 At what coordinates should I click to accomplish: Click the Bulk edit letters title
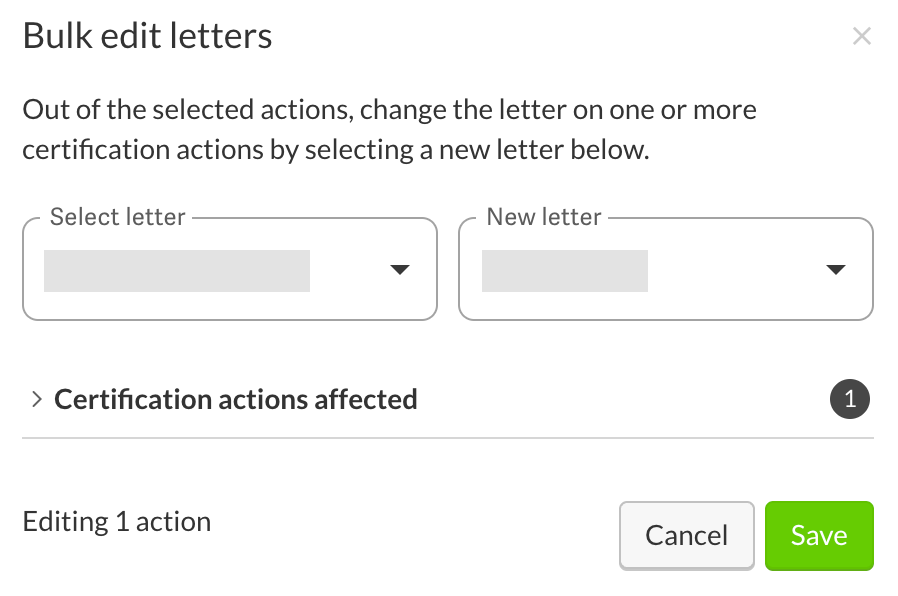[x=147, y=37]
